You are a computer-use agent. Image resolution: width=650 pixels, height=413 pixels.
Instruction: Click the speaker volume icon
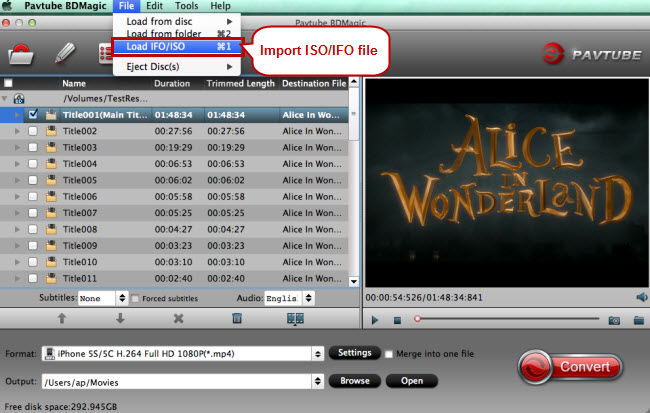tap(641, 297)
